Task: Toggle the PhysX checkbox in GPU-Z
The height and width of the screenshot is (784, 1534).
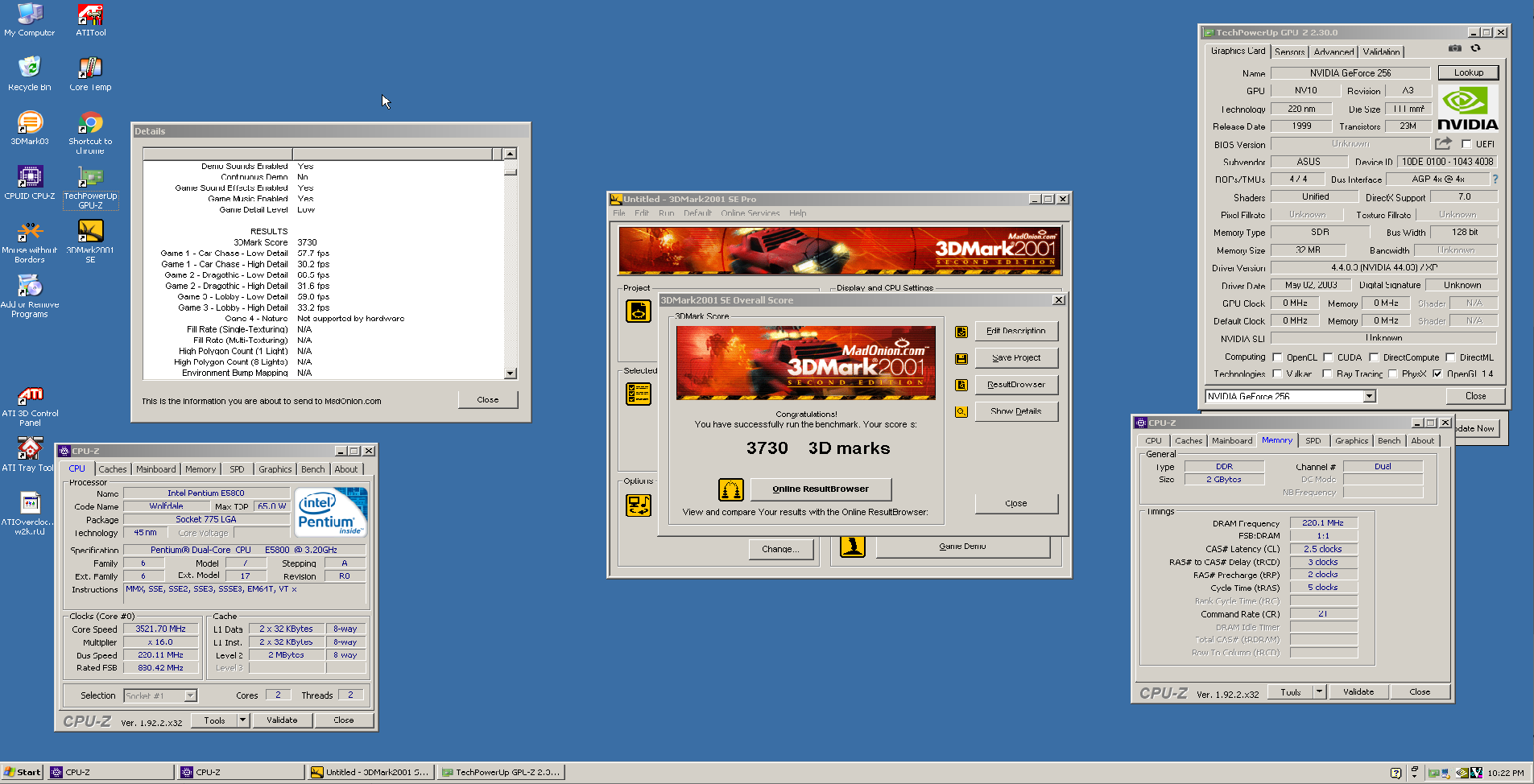Action: pos(1392,373)
